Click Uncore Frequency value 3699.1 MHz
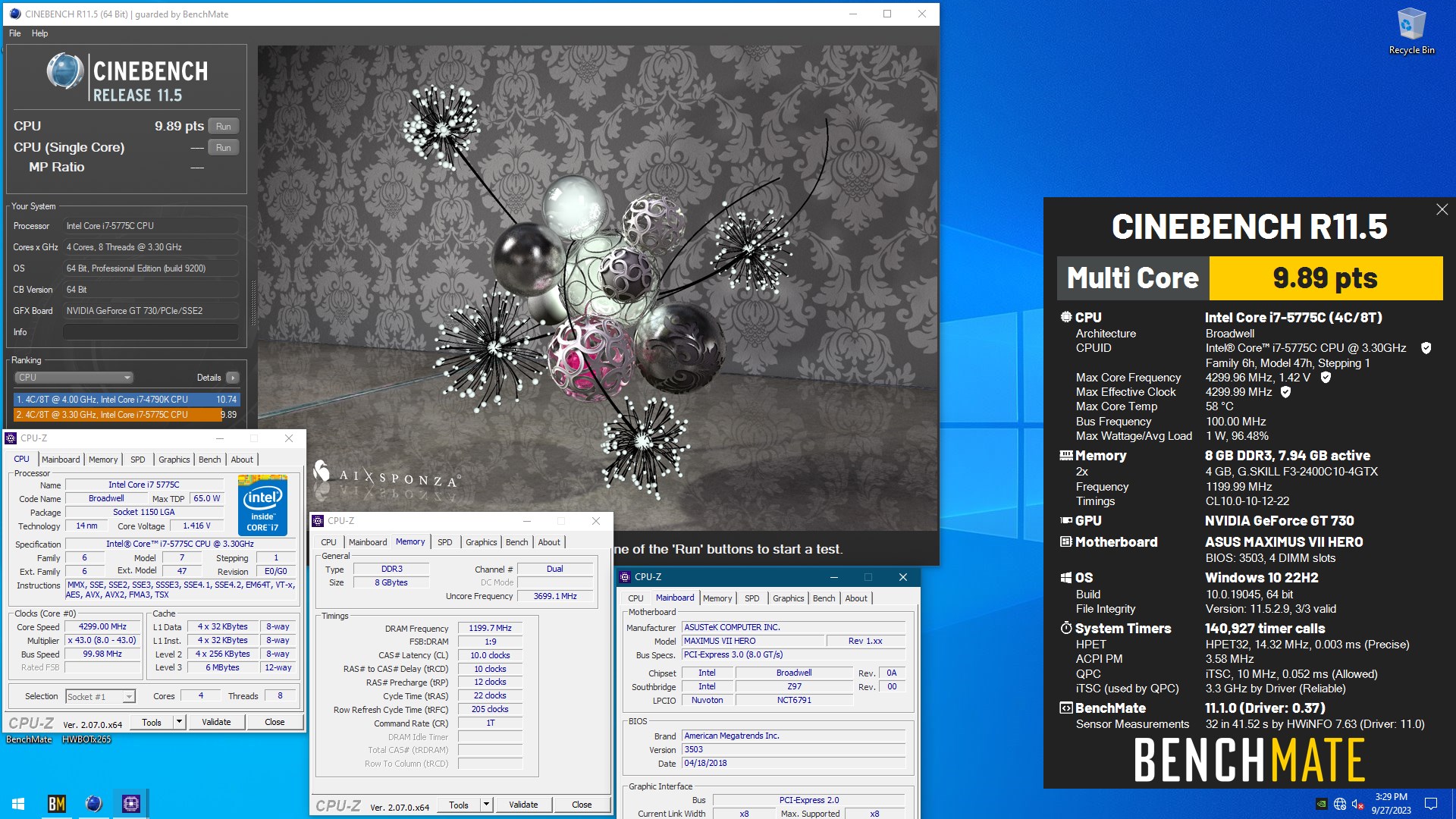The image size is (1456, 819). [555, 596]
